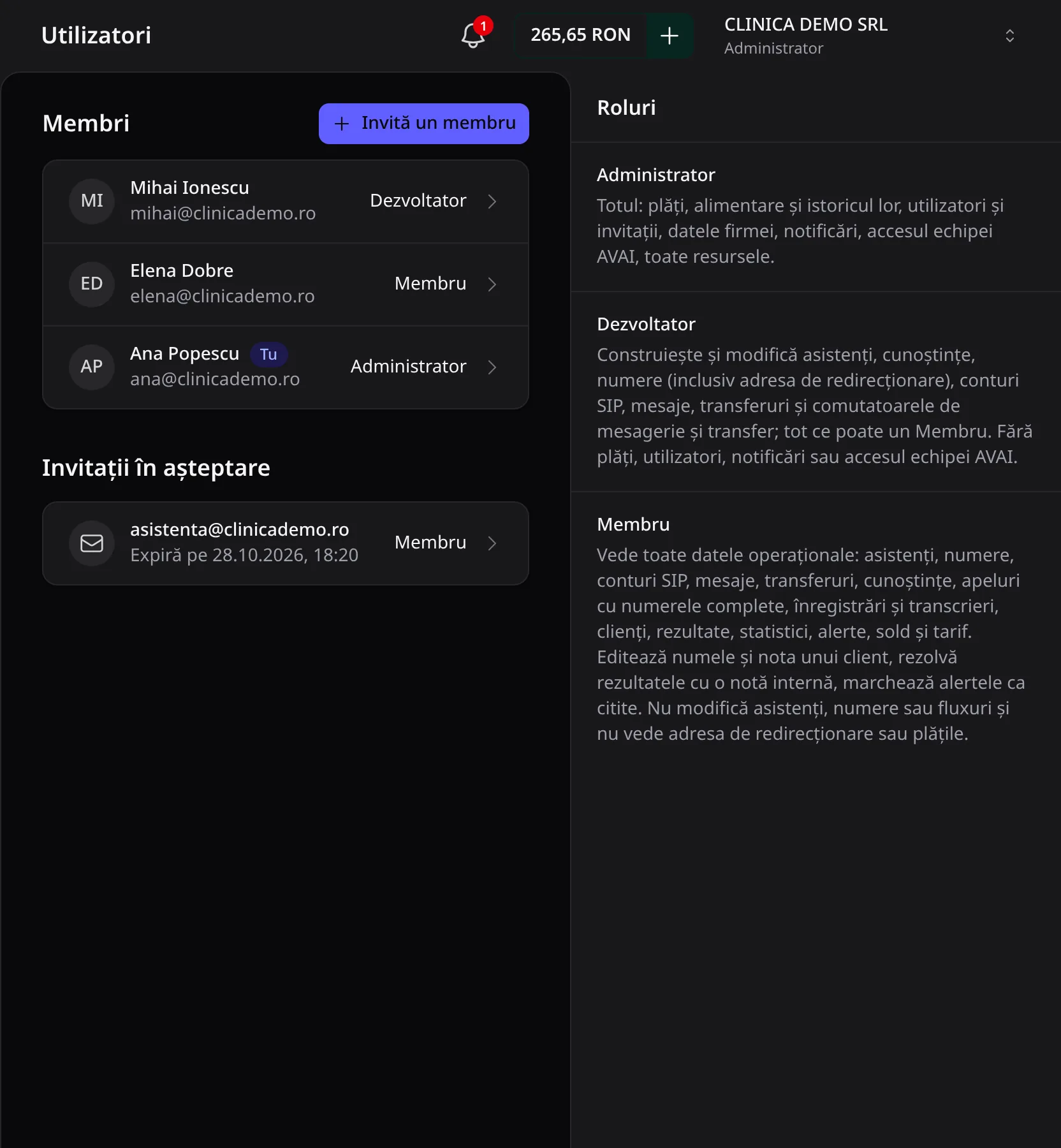Click the plus icon to top up balance
The height and width of the screenshot is (1148, 1061).
[x=670, y=36]
